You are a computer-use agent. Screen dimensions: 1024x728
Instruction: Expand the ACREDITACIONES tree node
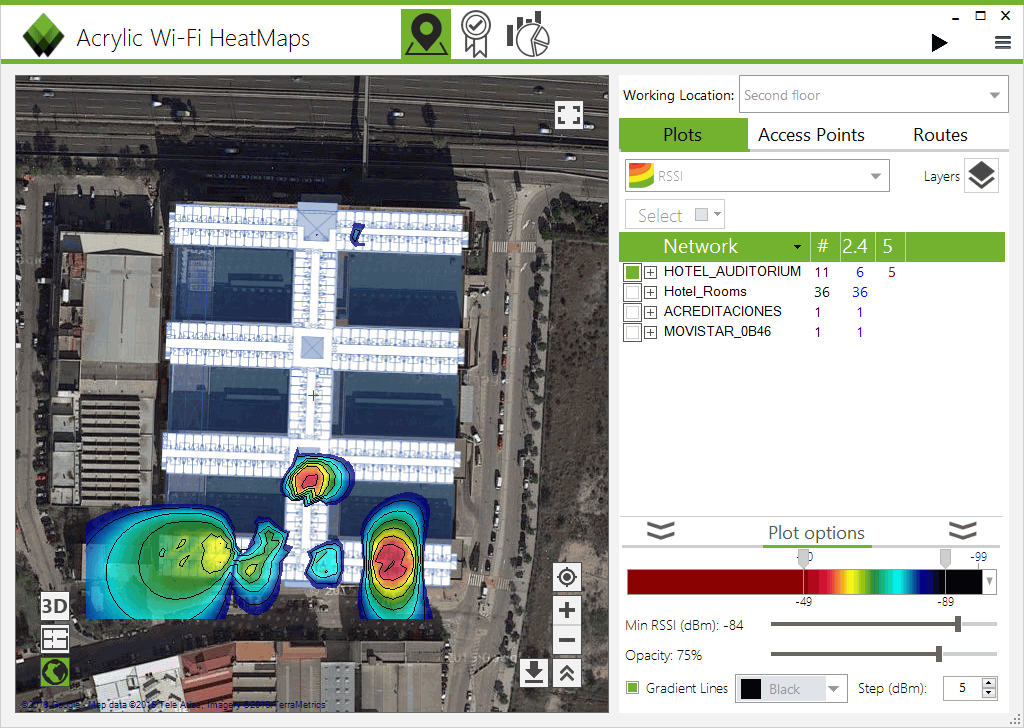(x=650, y=312)
